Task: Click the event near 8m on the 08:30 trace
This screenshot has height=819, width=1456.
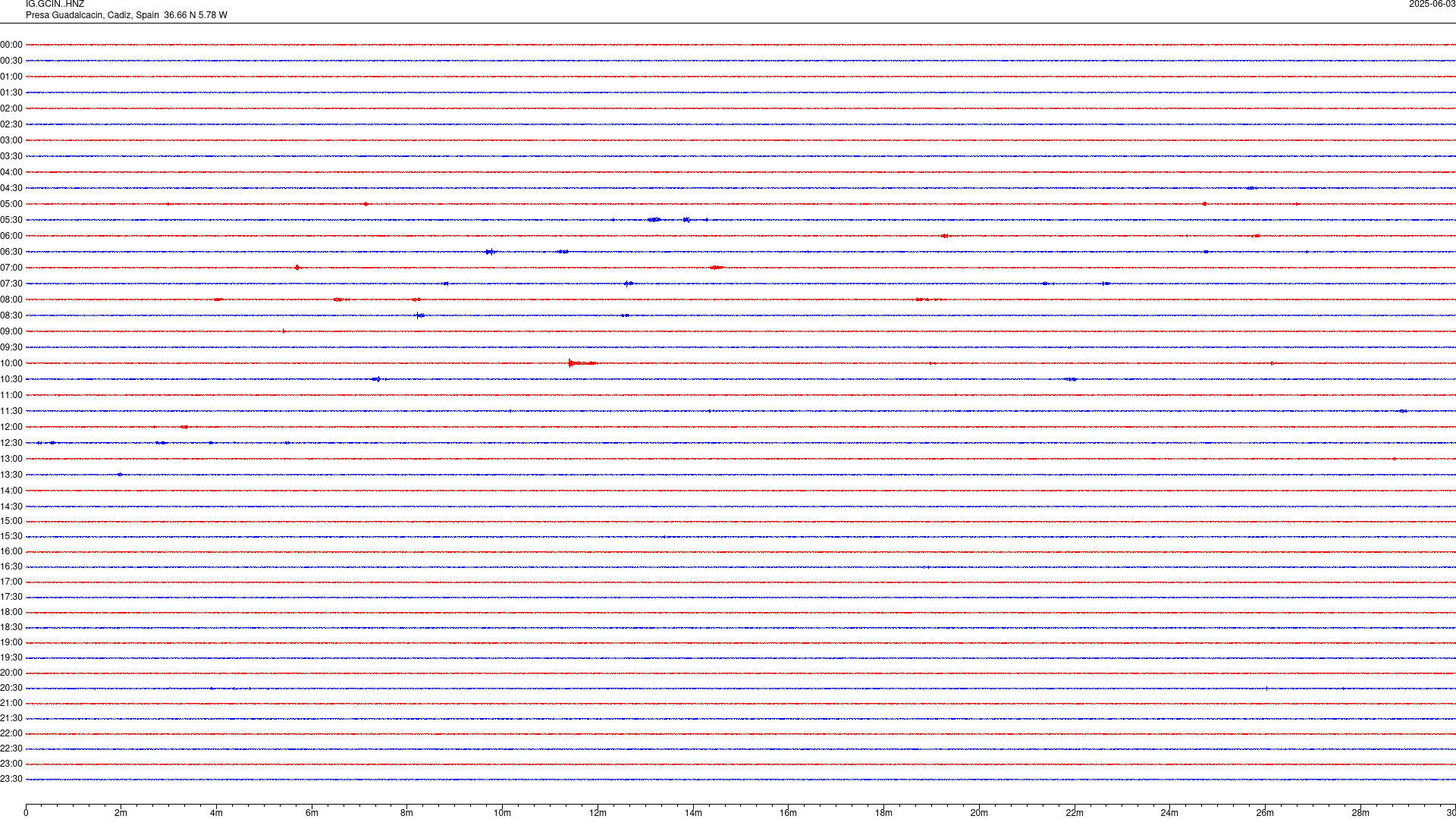Action: click(419, 315)
